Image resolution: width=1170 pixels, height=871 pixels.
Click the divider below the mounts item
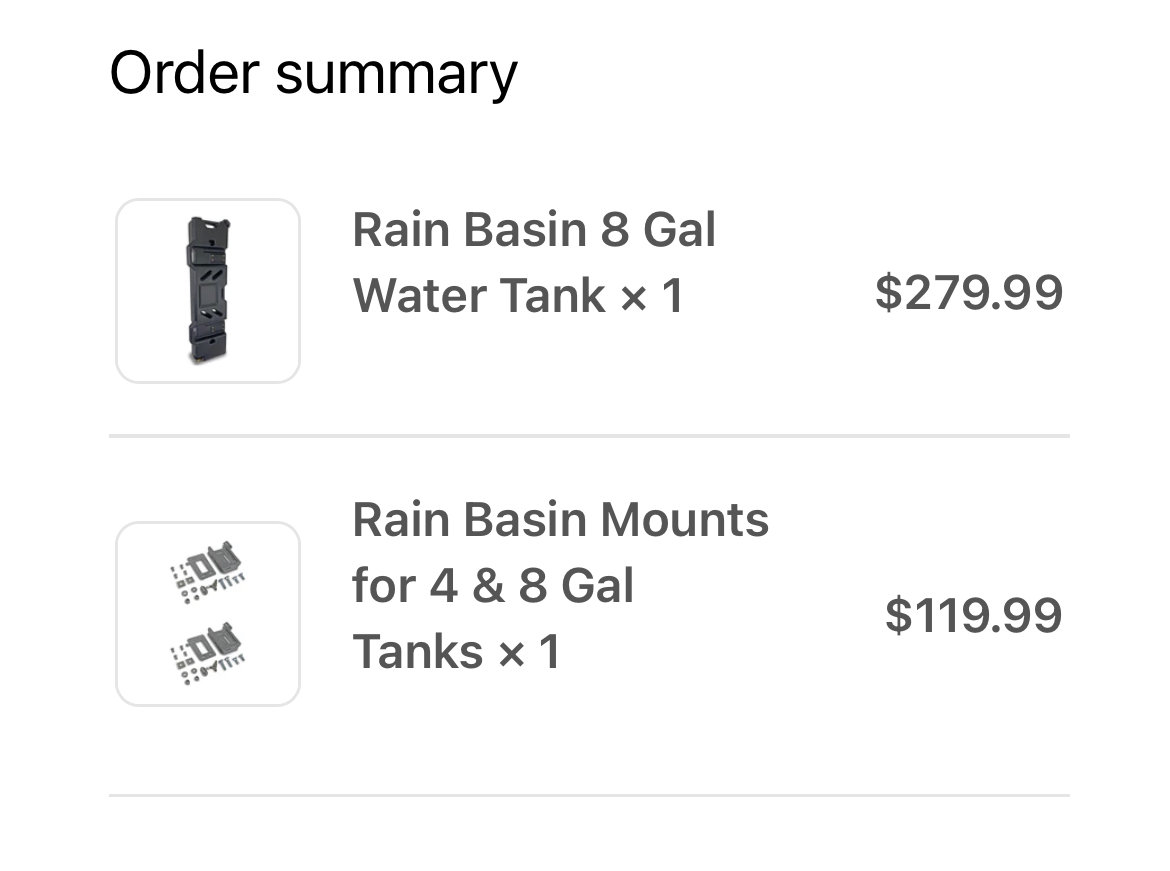(x=589, y=796)
